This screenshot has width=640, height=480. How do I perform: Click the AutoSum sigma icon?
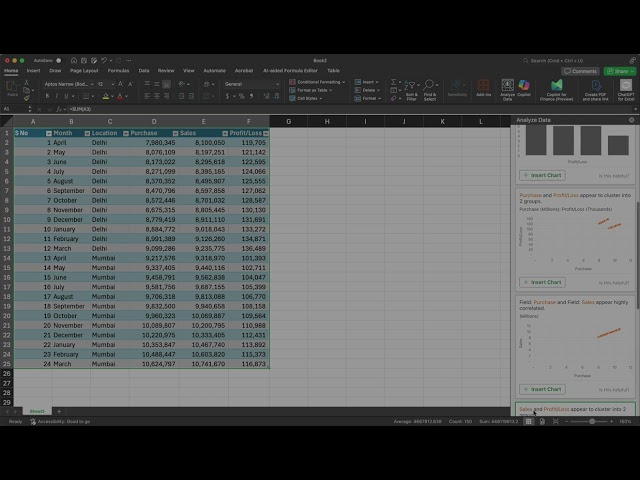393,82
